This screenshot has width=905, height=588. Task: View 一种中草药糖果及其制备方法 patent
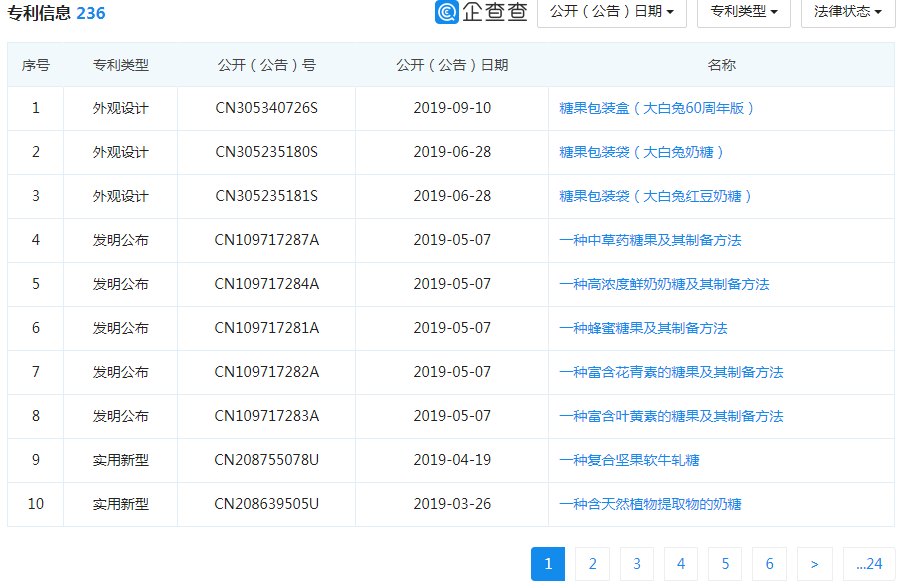[x=650, y=240]
